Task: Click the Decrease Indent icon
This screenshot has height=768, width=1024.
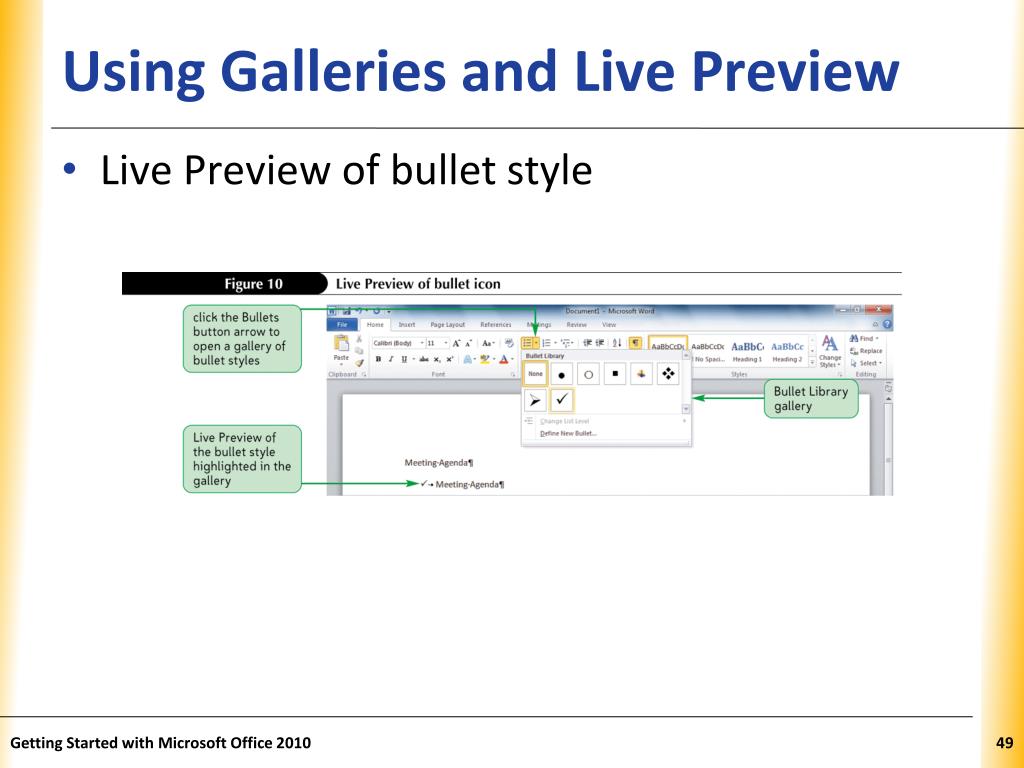Action: click(587, 343)
